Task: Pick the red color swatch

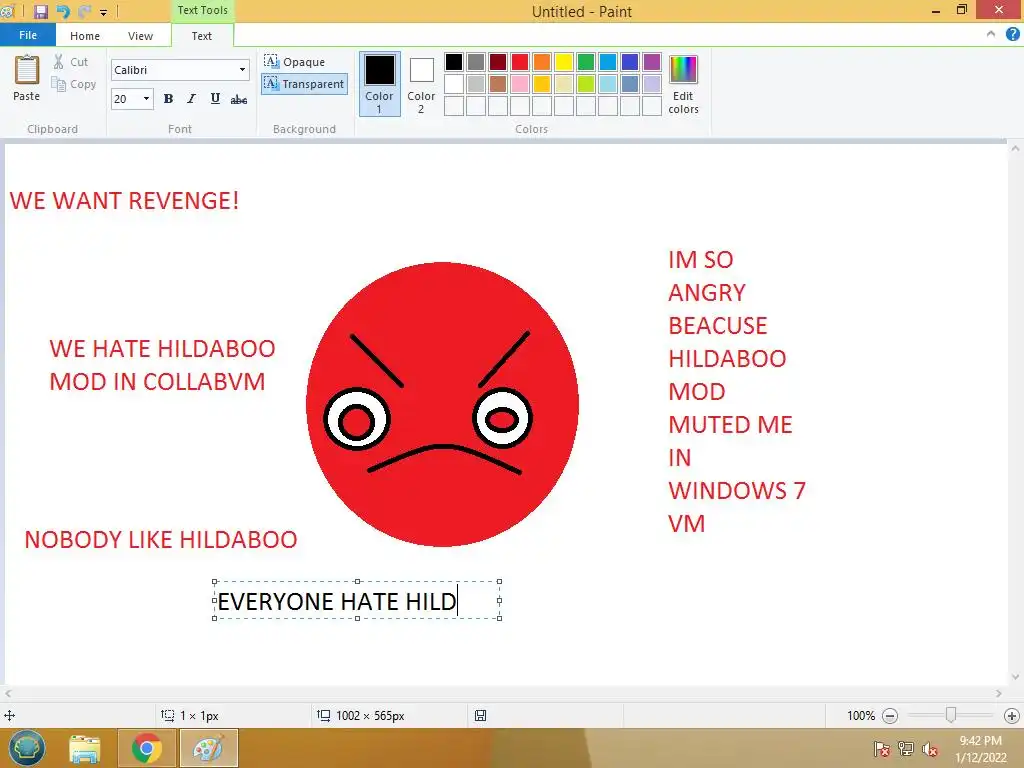Action: (520, 62)
